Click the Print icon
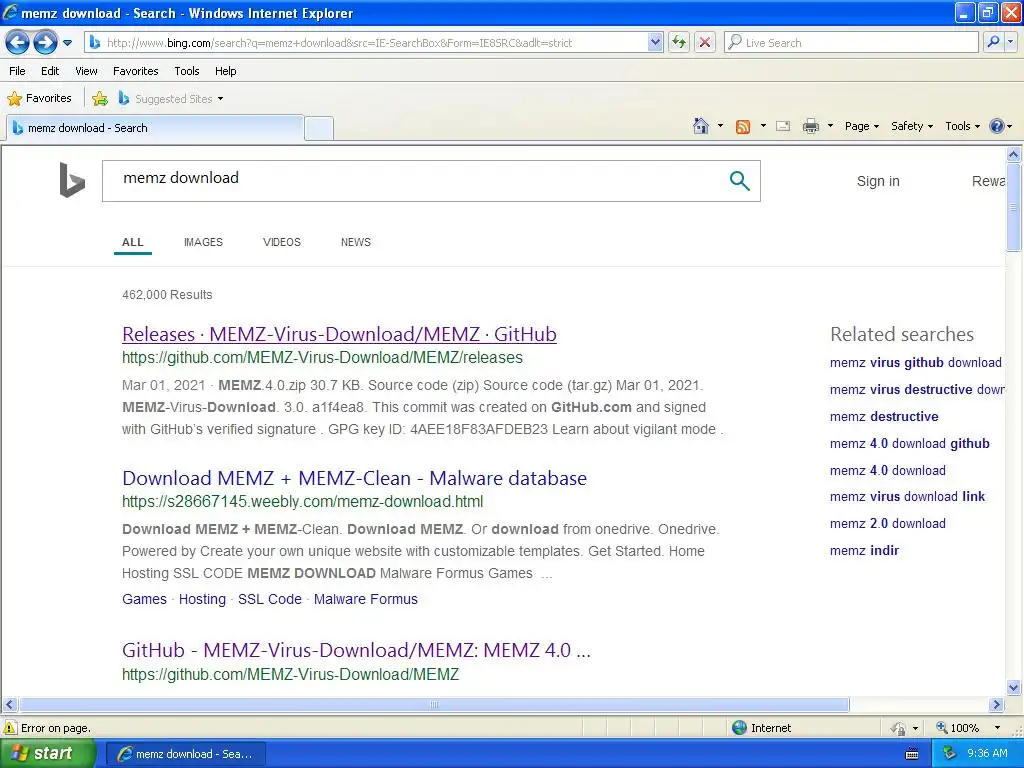The image size is (1024, 768). 810,126
